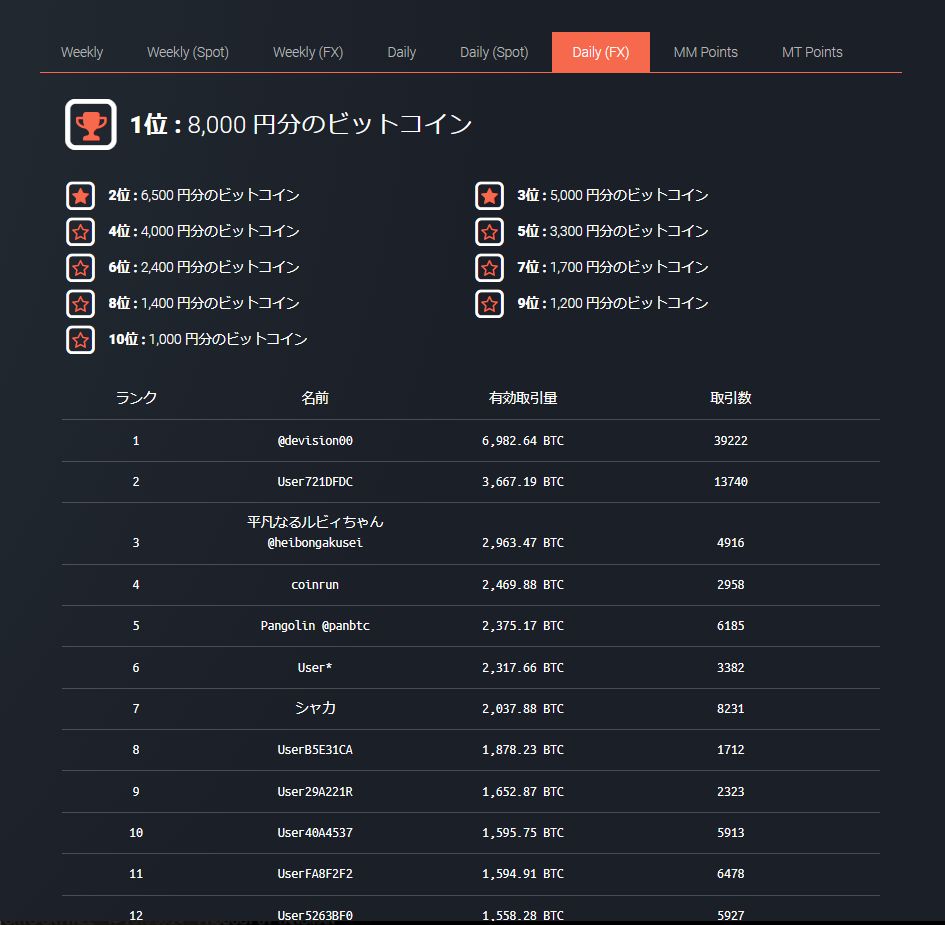The width and height of the screenshot is (945, 925).
Task: Click the rank number 10
Action: (x=136, y=833)
